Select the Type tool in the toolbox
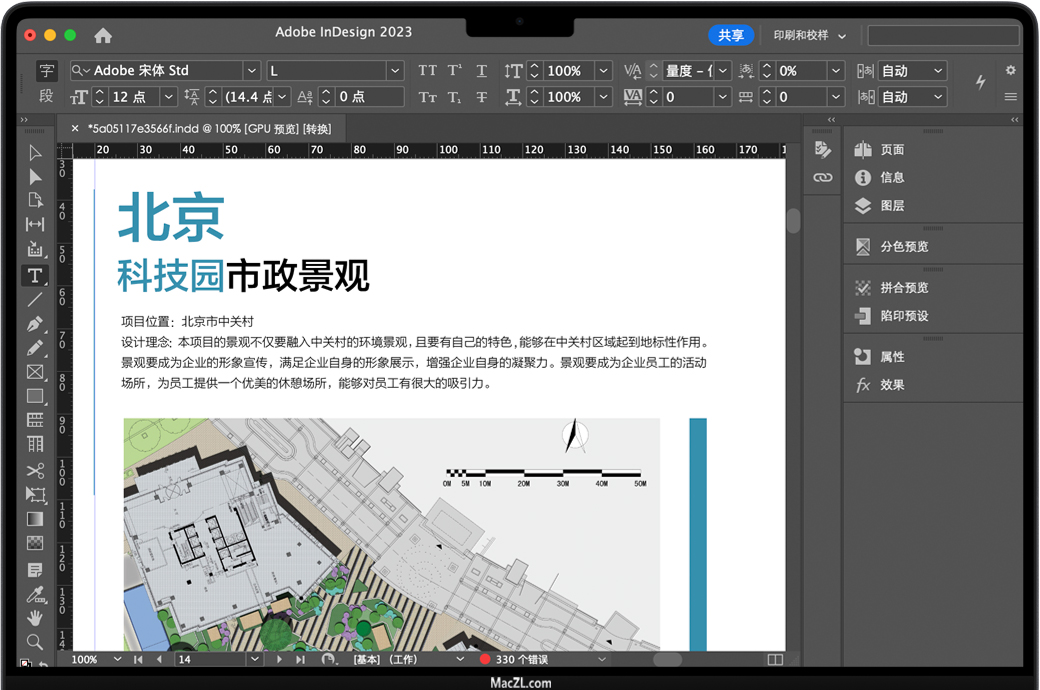Screen dimensions: 1040x690 [35, 275]
